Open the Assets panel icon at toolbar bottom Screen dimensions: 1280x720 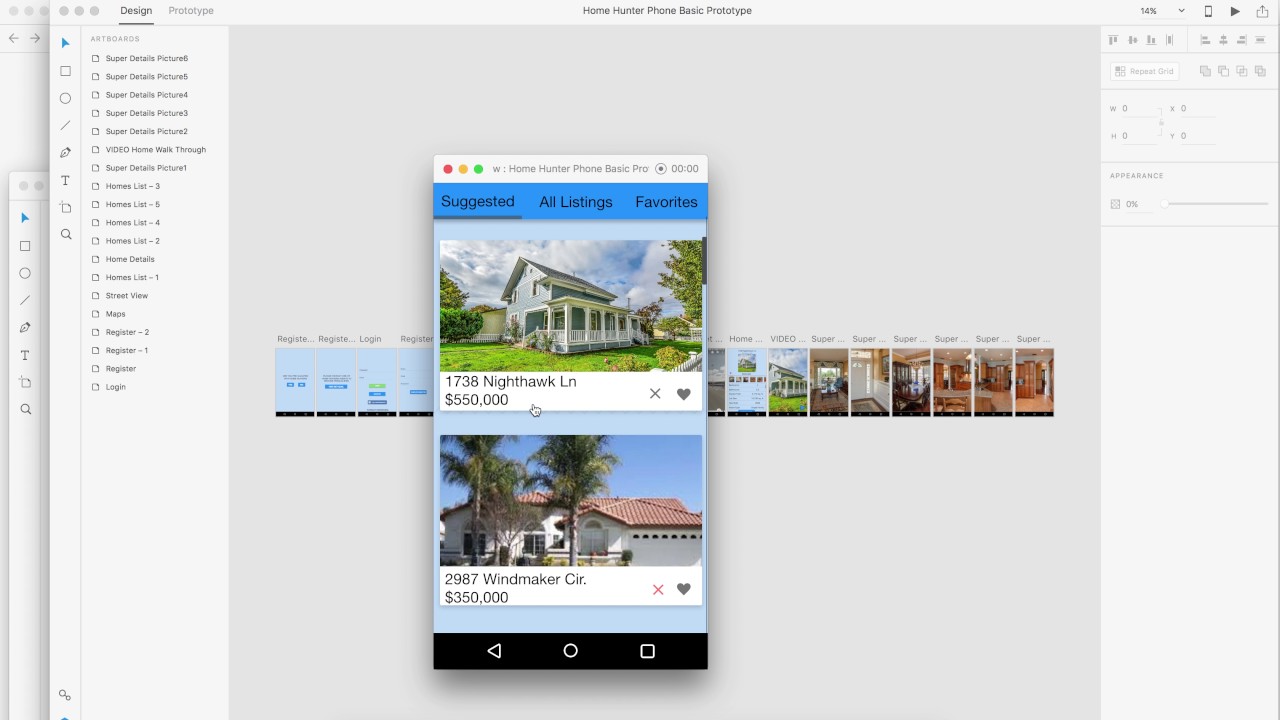(x=65, y=695)
